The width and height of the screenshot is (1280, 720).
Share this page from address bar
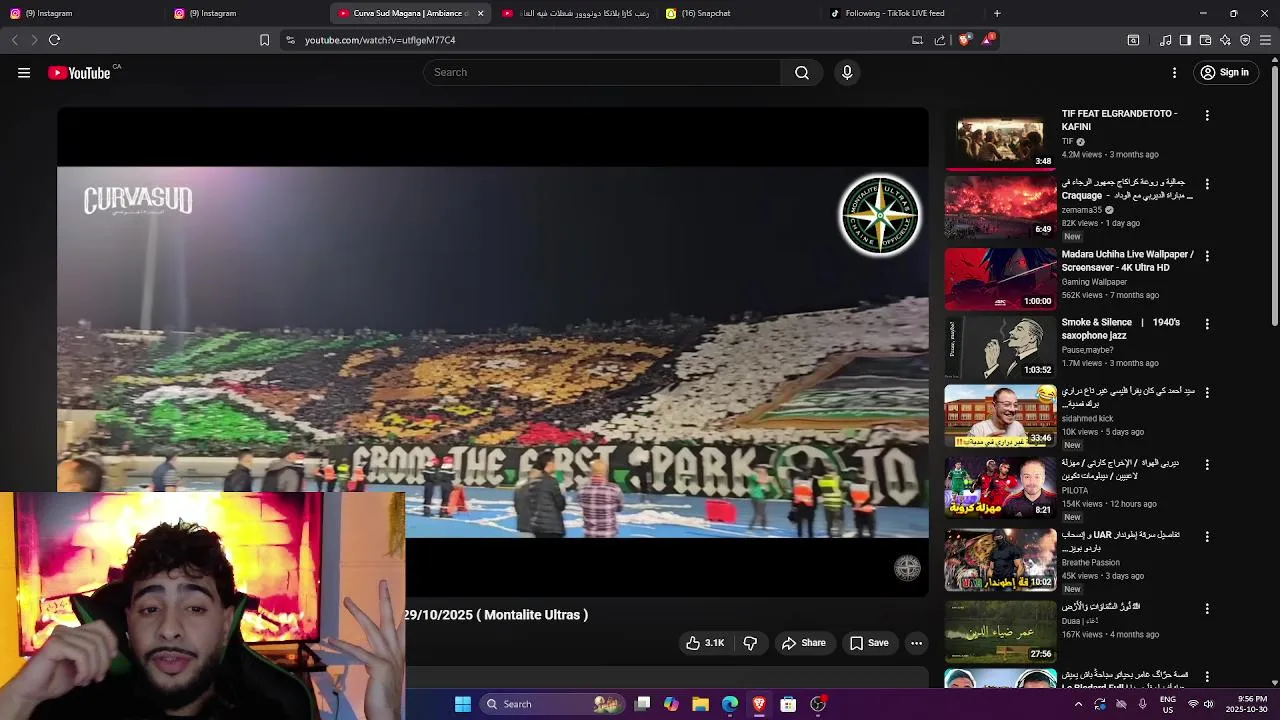pyautogui.click(x=940, y=40)
